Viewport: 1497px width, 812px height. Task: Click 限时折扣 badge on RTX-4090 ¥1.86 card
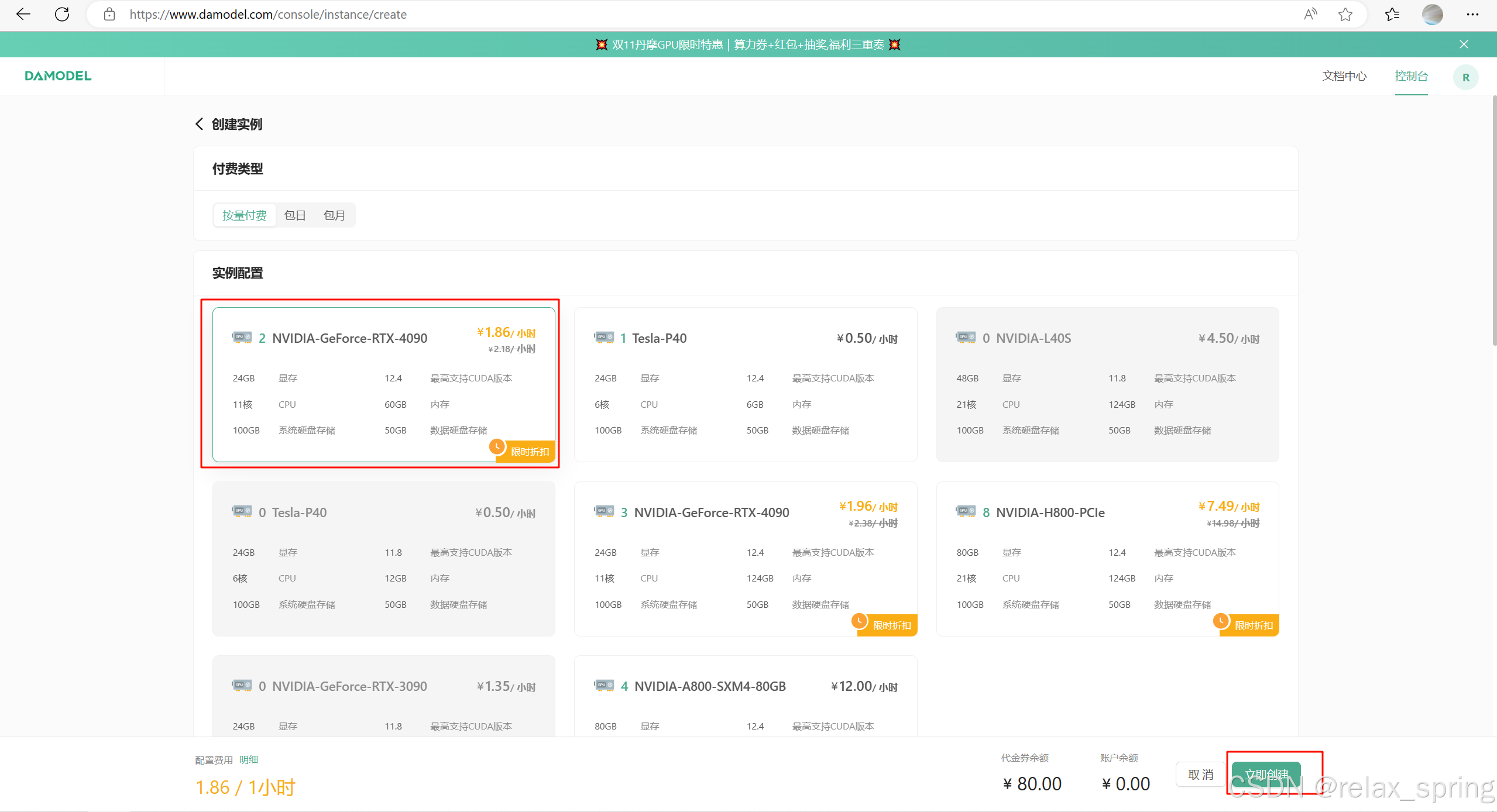[x=523, y=451]
